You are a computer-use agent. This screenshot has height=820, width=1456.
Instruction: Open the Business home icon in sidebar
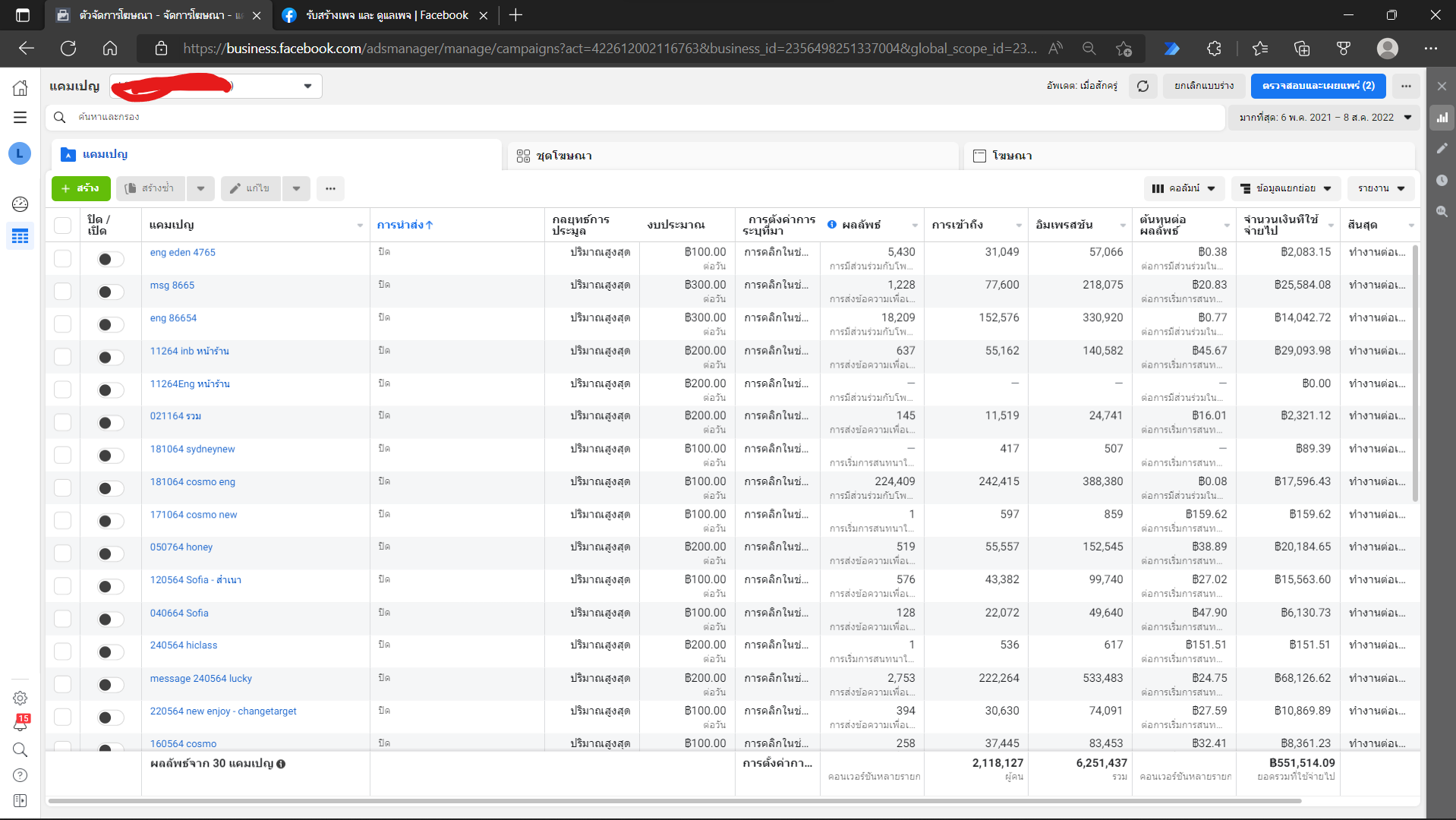point(20,88)
